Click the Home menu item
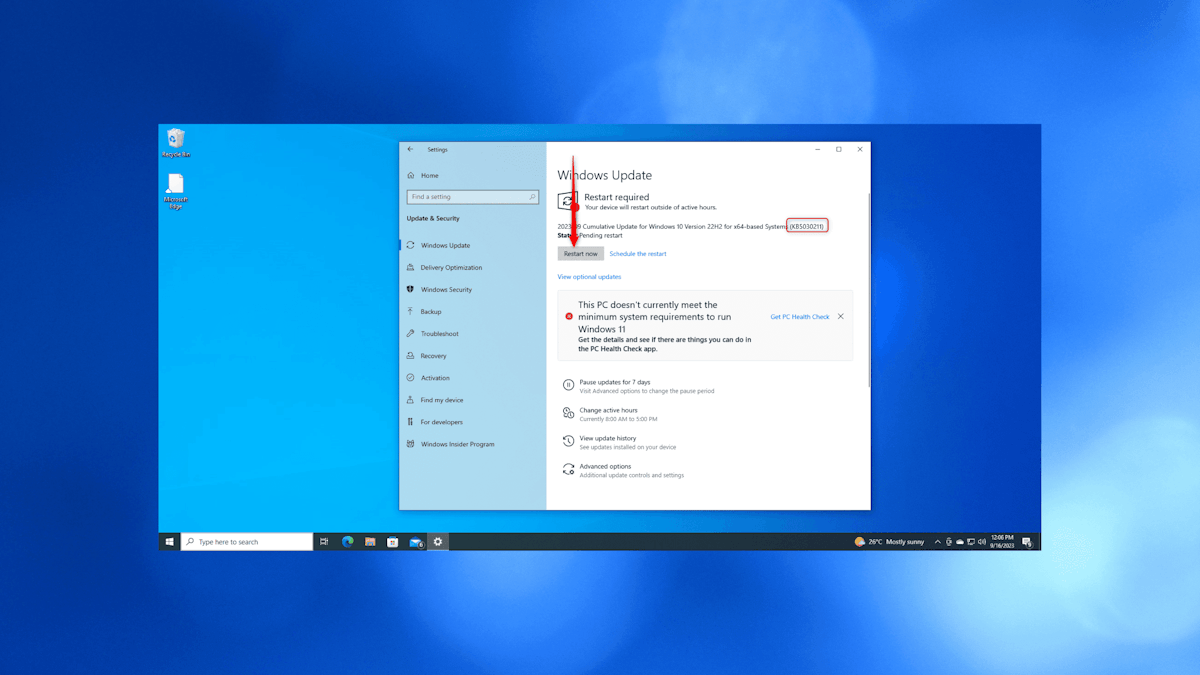This screenshot has height=675, width=1200. click(425, 174)
